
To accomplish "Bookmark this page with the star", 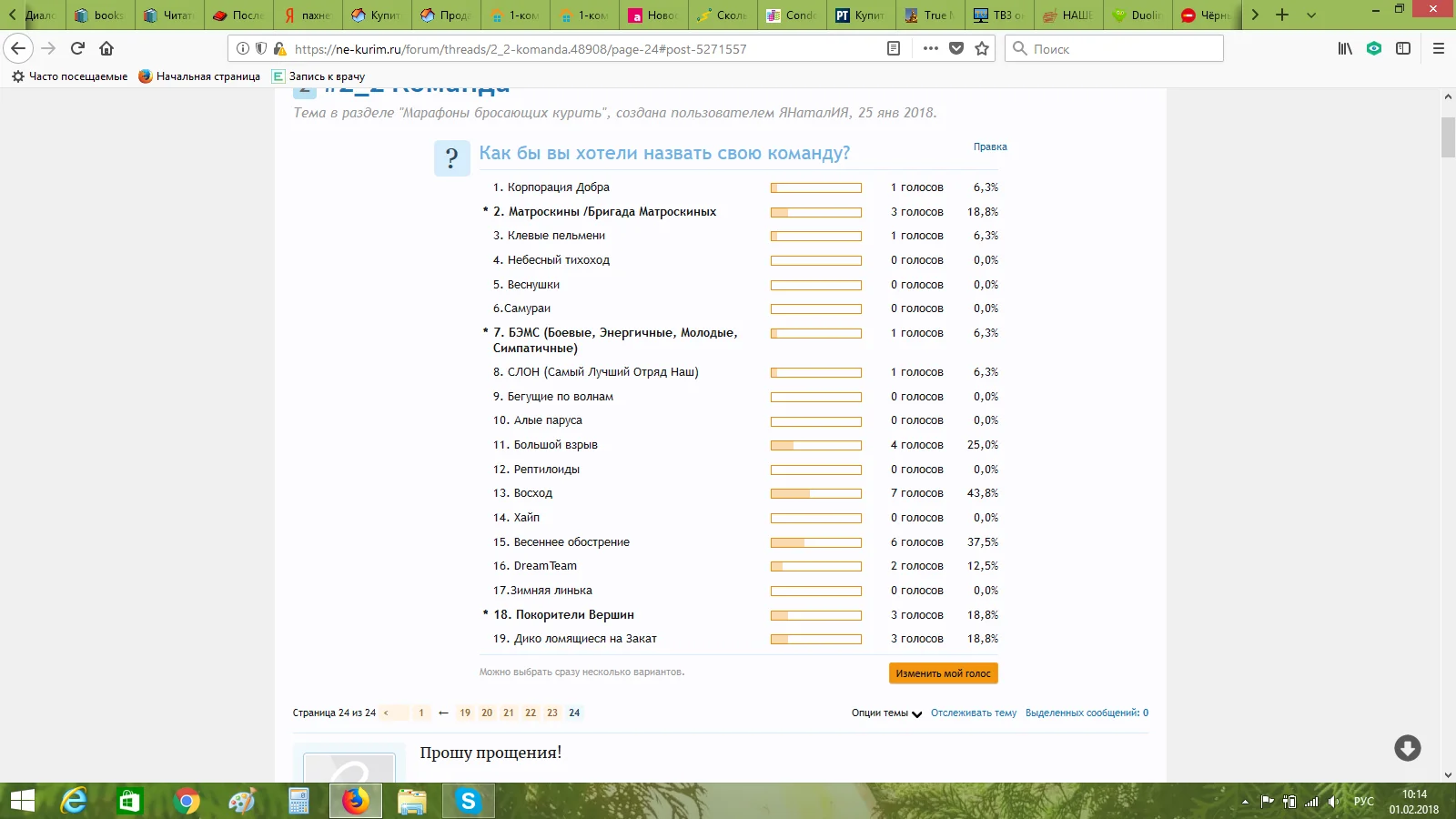I will point(982,48).
